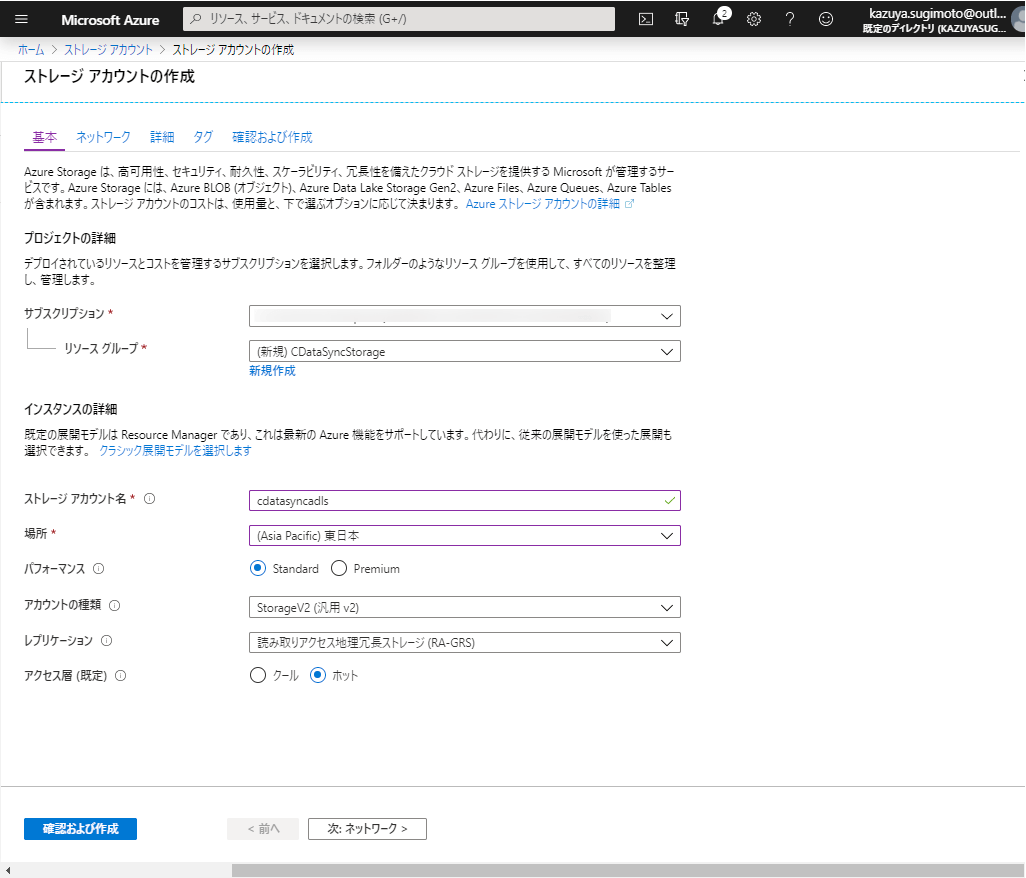Open the feedback smiley icon

826,19
